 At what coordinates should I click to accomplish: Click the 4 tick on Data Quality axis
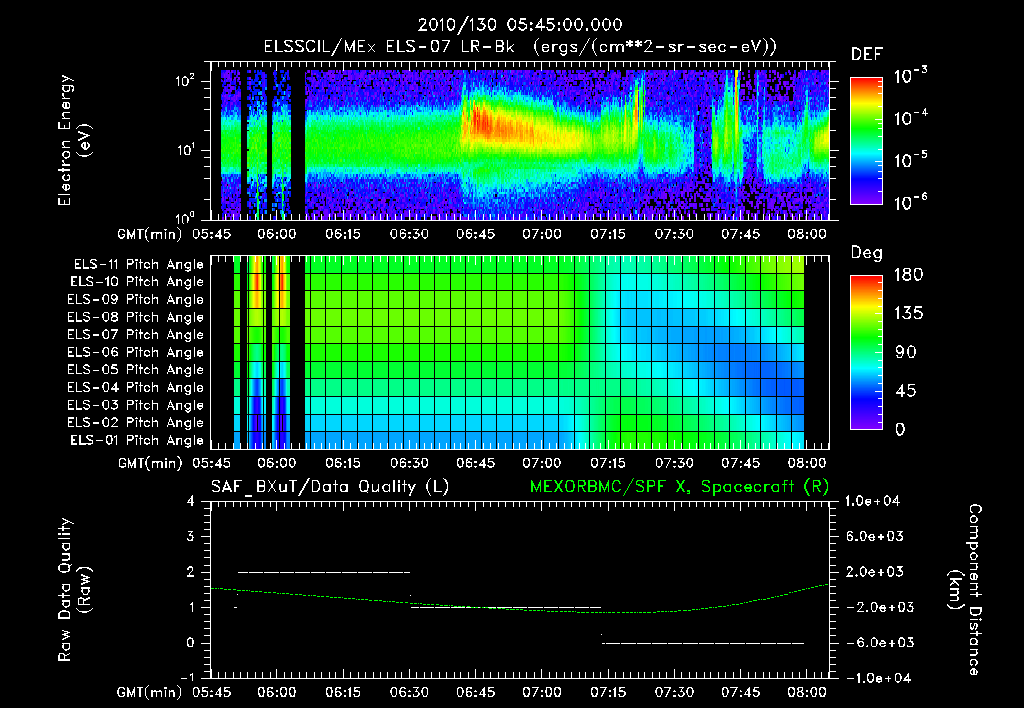click(191, 502)
